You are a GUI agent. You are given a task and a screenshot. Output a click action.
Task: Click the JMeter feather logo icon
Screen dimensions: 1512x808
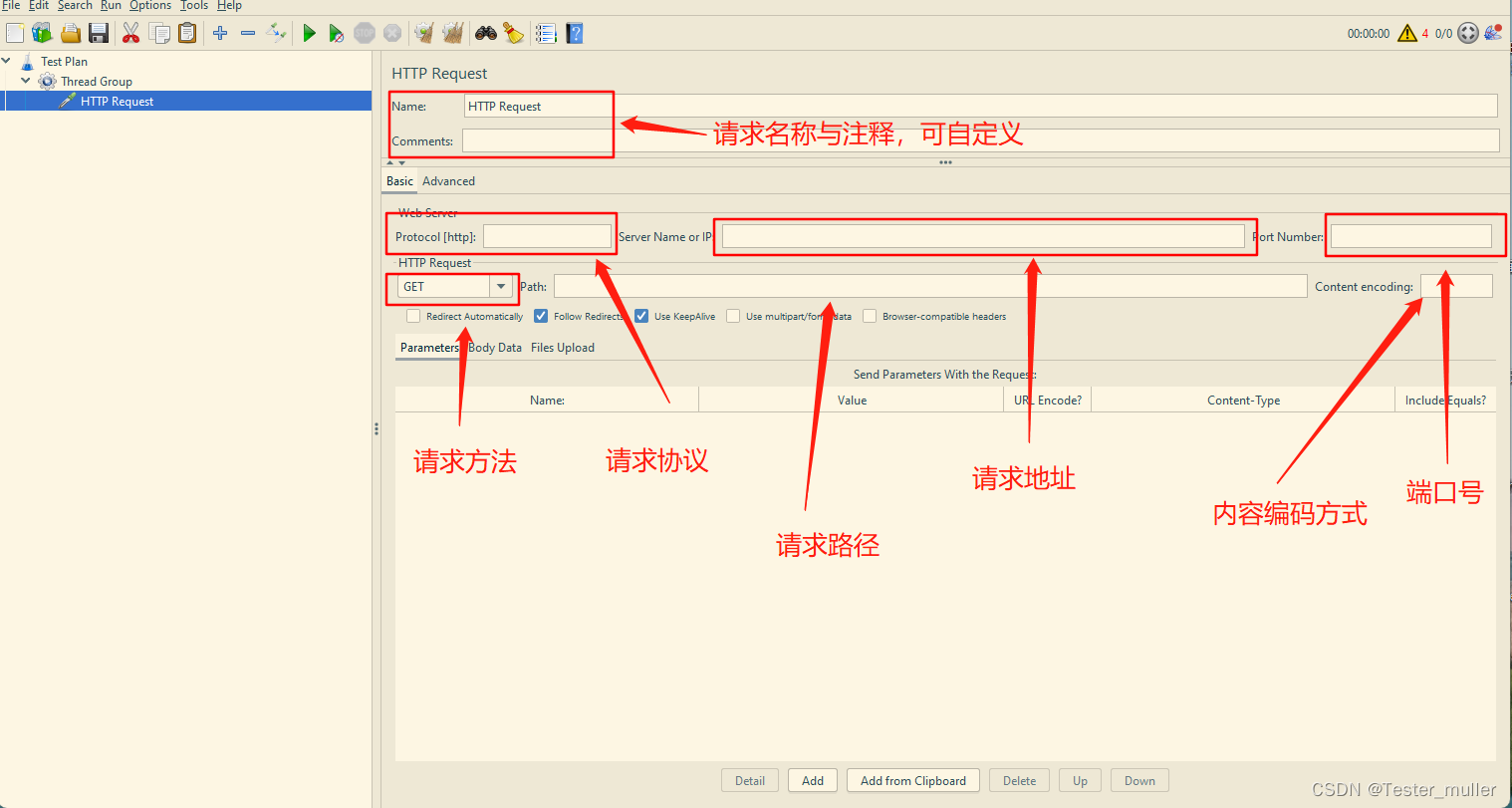click(x=1493, y=33)
